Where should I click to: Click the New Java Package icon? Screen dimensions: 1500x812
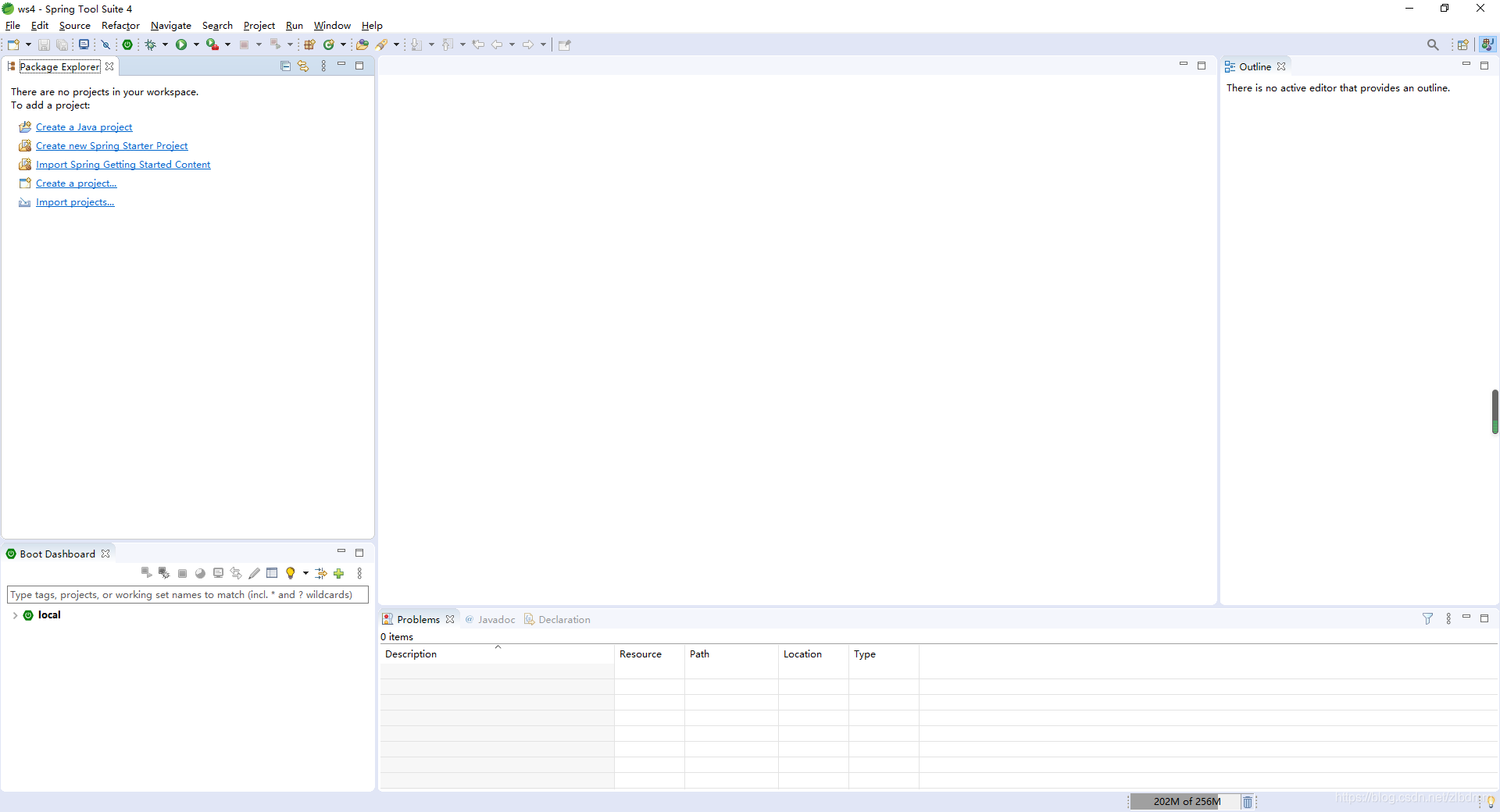click(310, 45)
